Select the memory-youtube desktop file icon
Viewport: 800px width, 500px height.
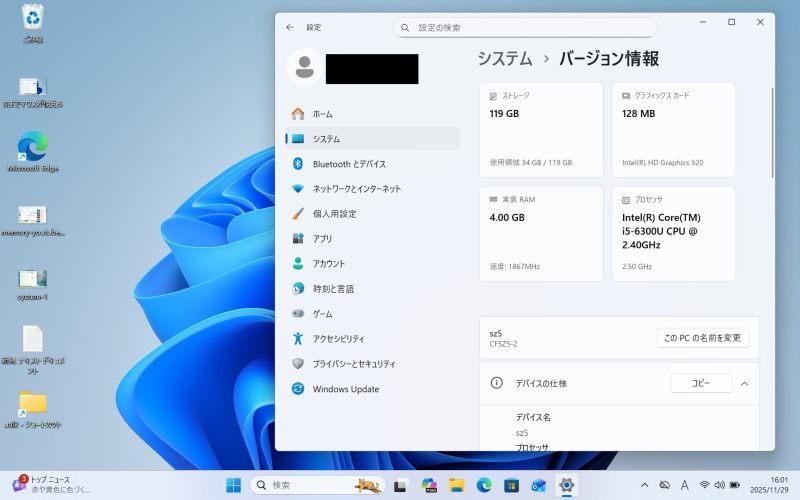(x=33, y=221)
